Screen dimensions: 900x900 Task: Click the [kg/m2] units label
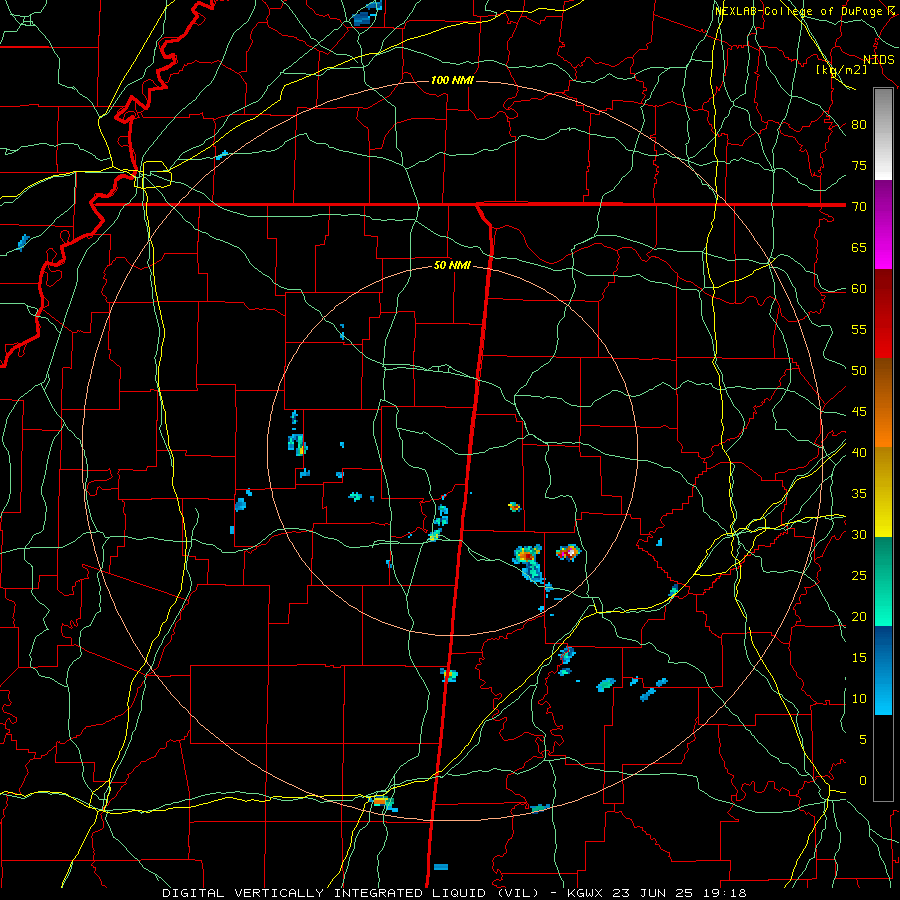coord(842,70)
